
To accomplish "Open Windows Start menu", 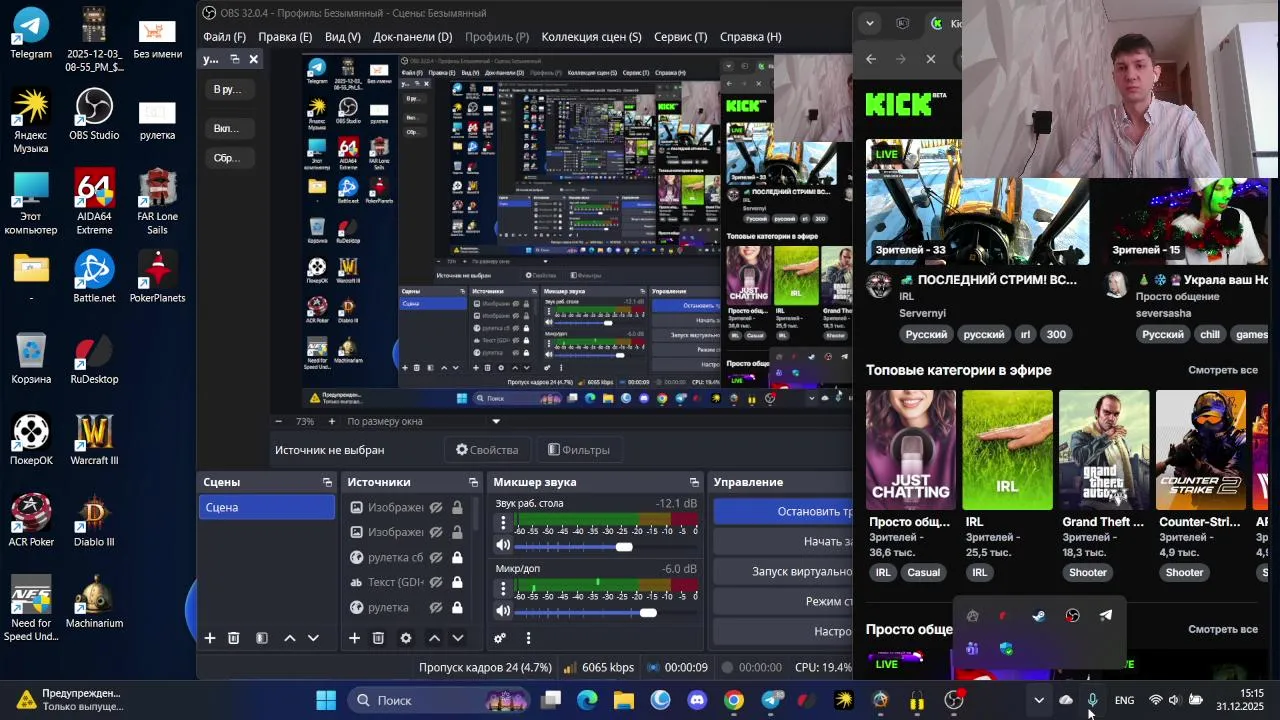I will point(326,700).
